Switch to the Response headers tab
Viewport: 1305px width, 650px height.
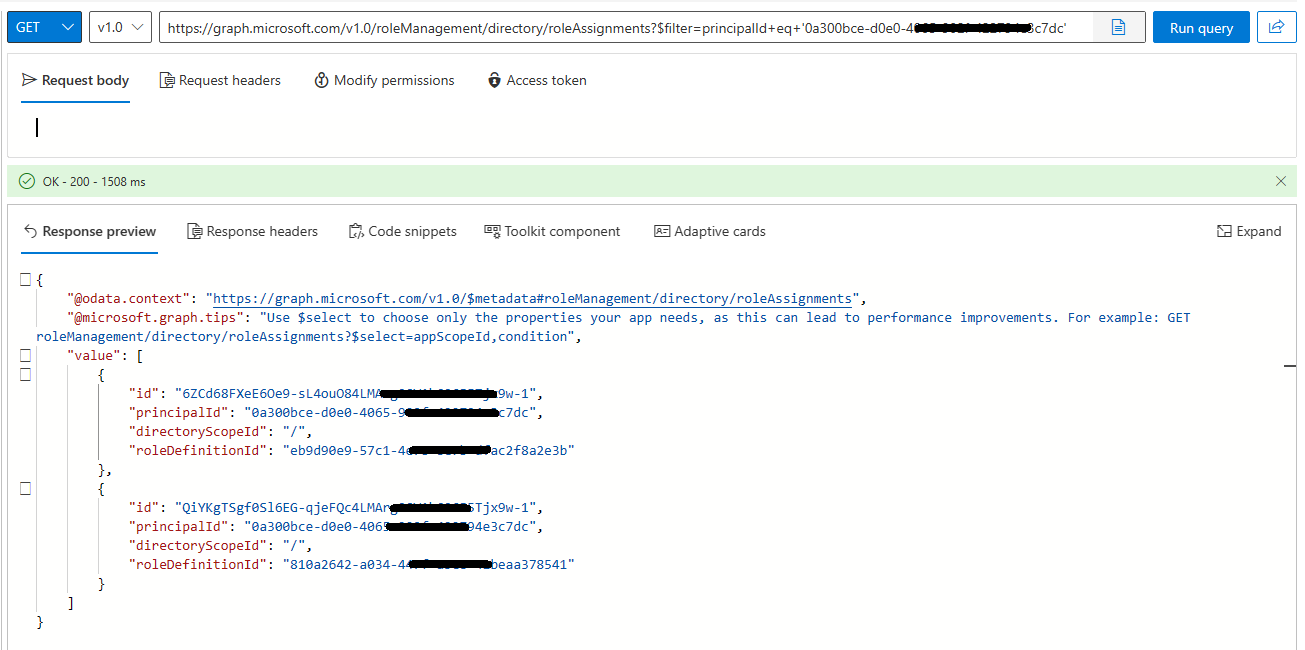pos(252,231)
